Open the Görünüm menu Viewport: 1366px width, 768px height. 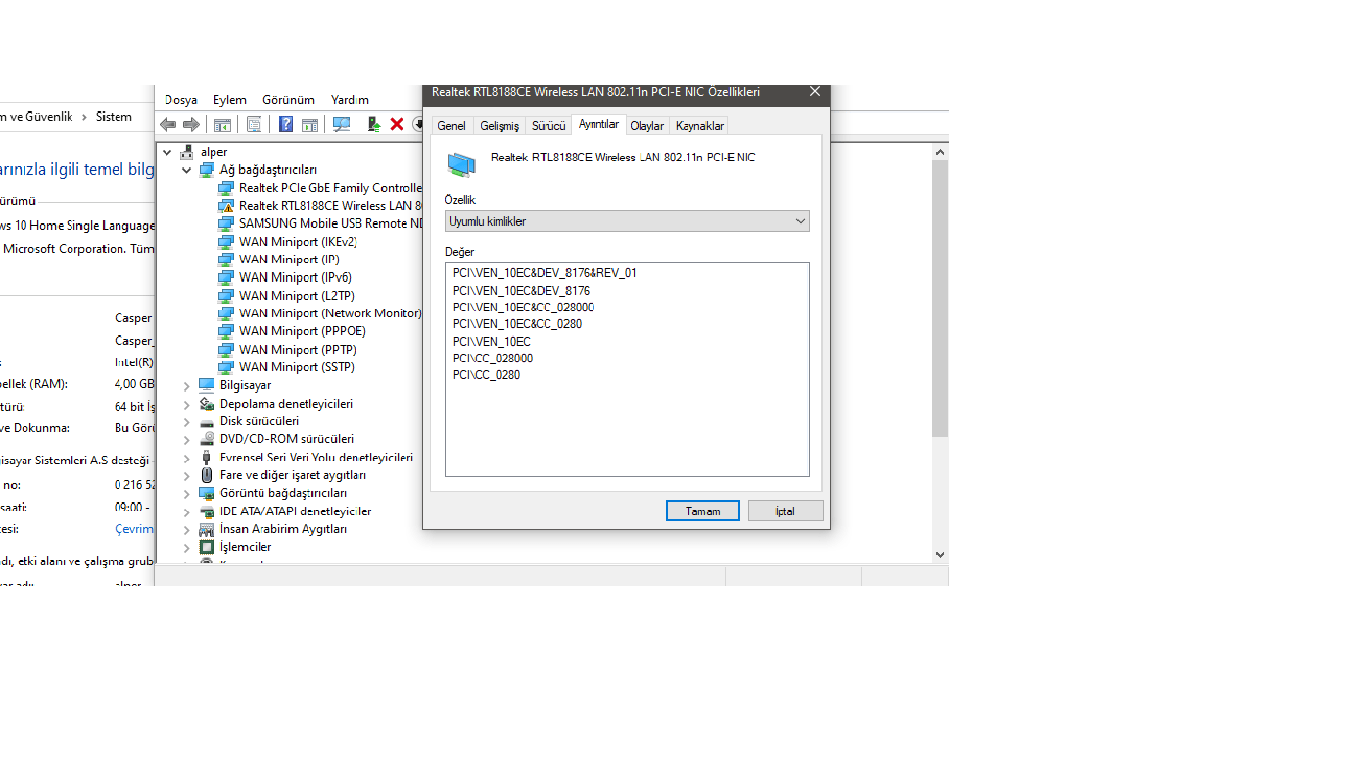288,100
